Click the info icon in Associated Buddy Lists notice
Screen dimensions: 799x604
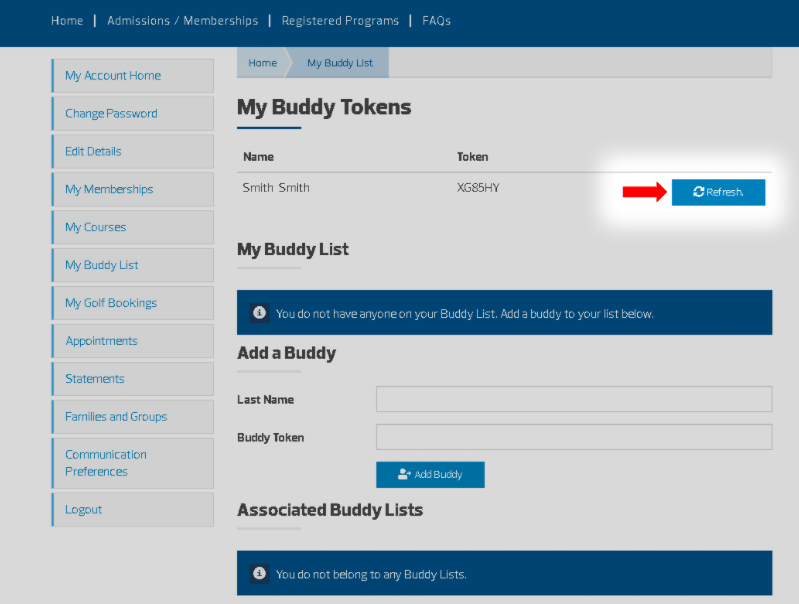point(259,574)
